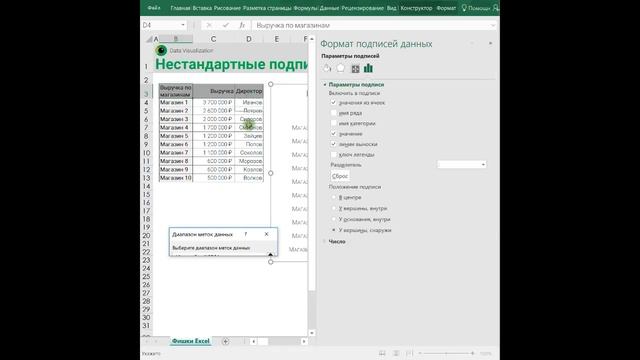Click horizontal scrollbar right arrow

pyautogui.click(x=304, y=341)
